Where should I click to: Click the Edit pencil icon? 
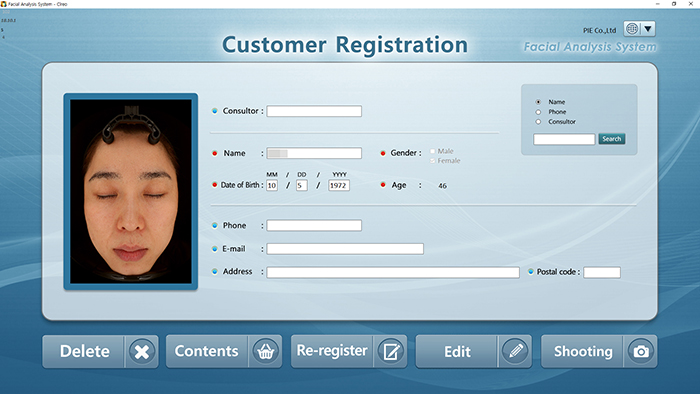(x=515, y=352)
